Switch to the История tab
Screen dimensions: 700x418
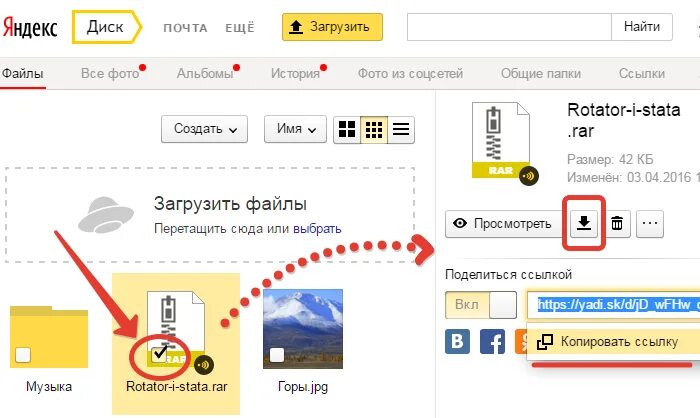(296, 73)
